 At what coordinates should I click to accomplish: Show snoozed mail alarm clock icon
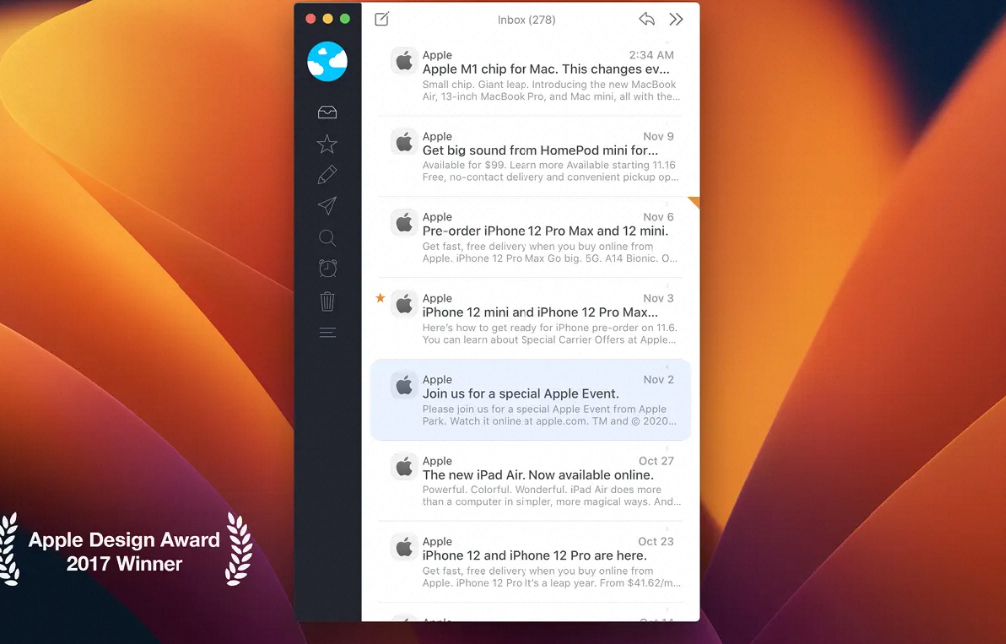tap(328, 268)
